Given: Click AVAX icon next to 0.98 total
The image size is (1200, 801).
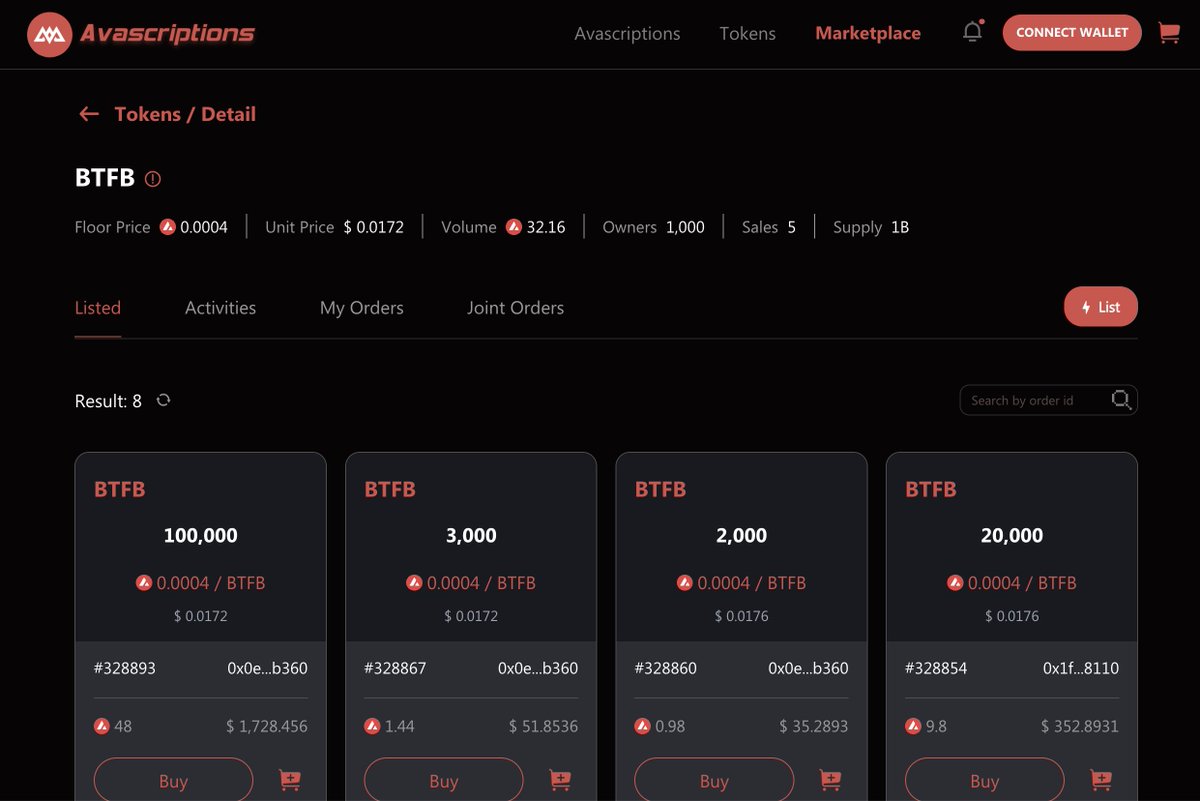Looking at the screenshot, I should 643,726.
